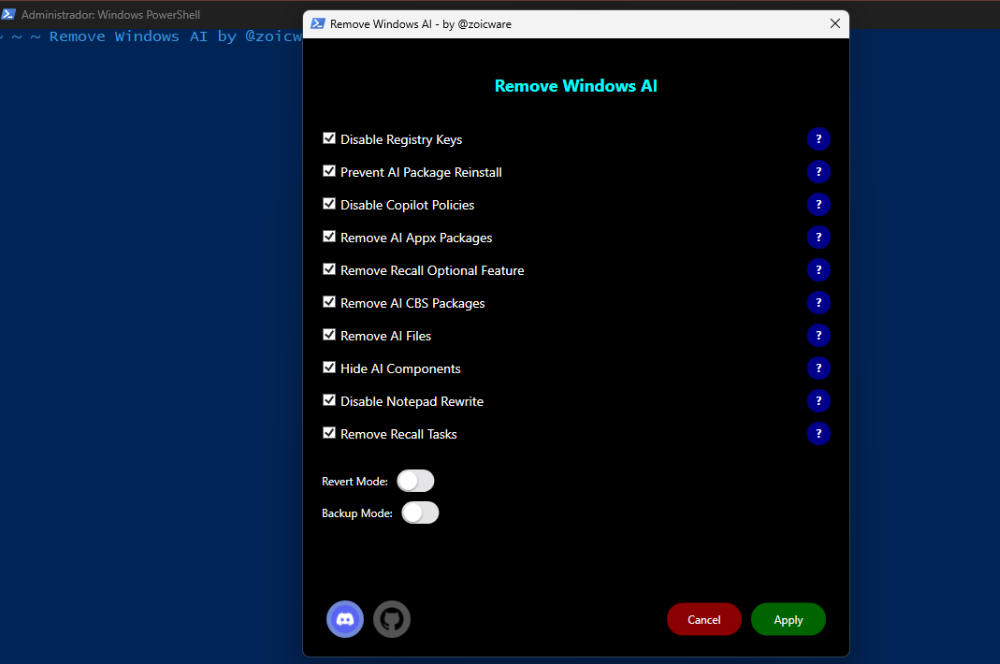Uncheck Remove AI Appx Packages
The height and width of the screenshot is (664, 1000).
(x=329, y=237)
